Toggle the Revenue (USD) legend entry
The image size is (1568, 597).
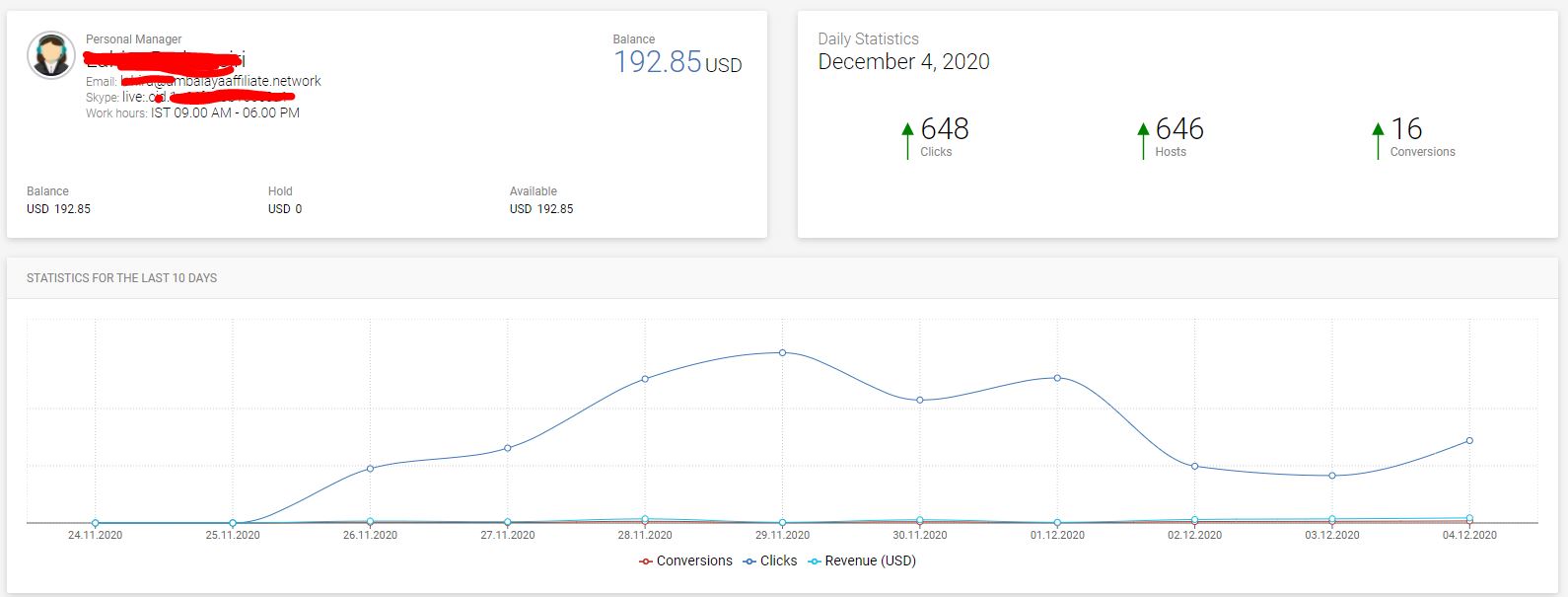coord(862,560)
